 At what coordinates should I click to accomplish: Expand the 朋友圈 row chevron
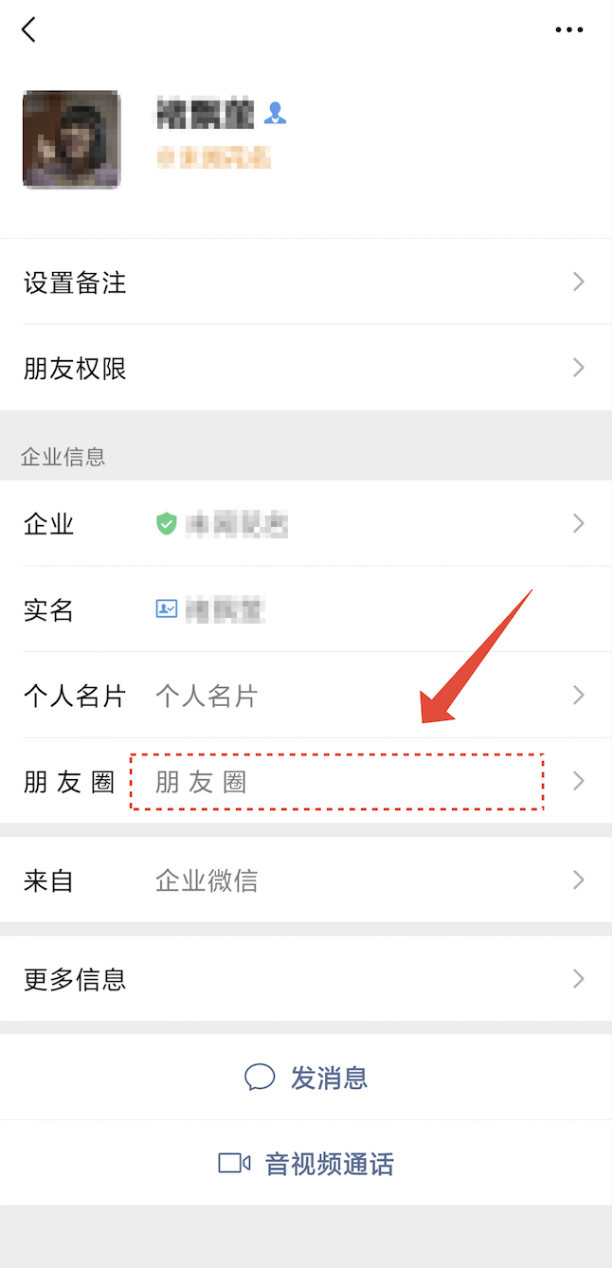578,781
